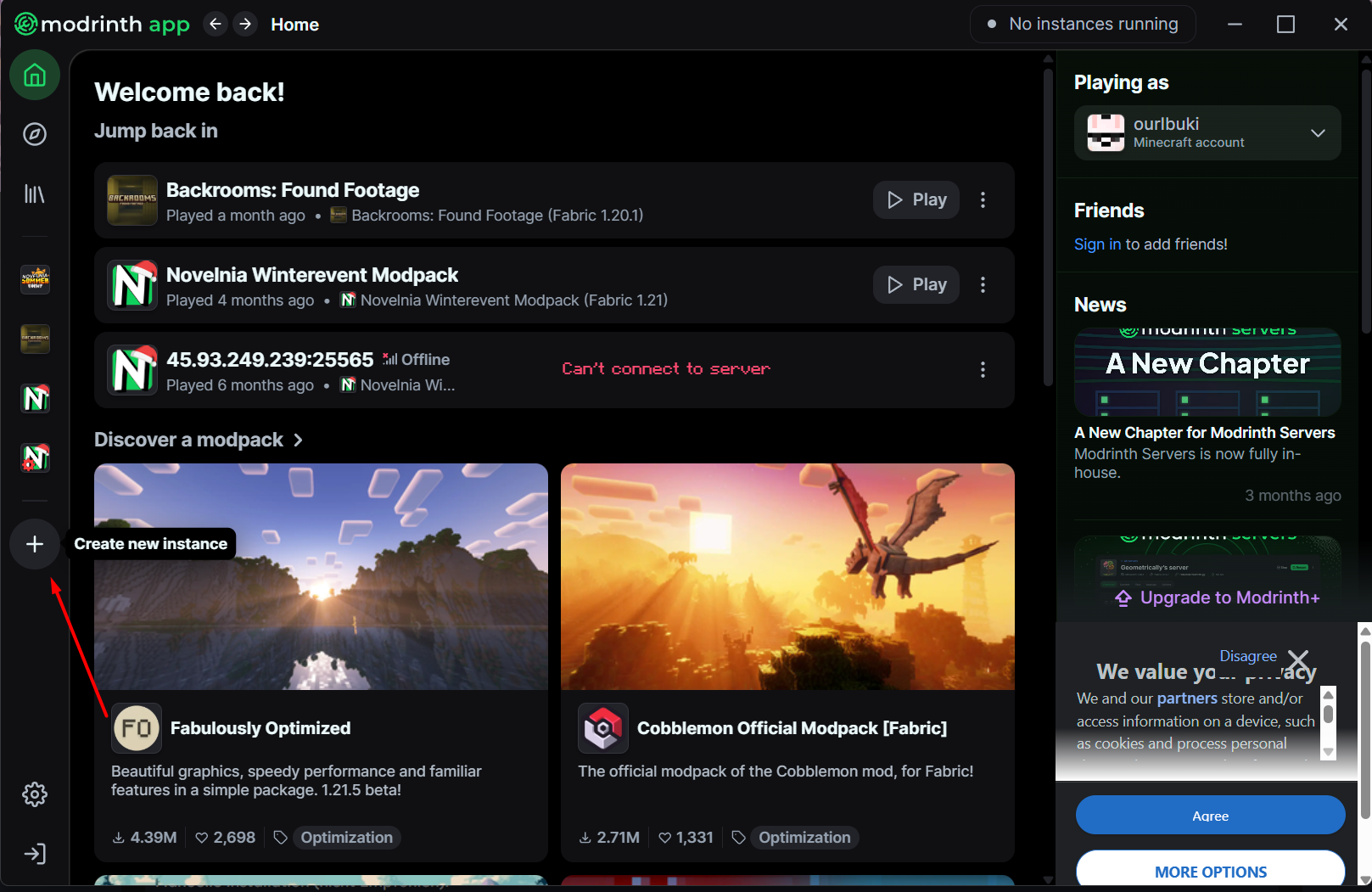Click the Backrooms: Found Footage instance icon

pos(132,200)
